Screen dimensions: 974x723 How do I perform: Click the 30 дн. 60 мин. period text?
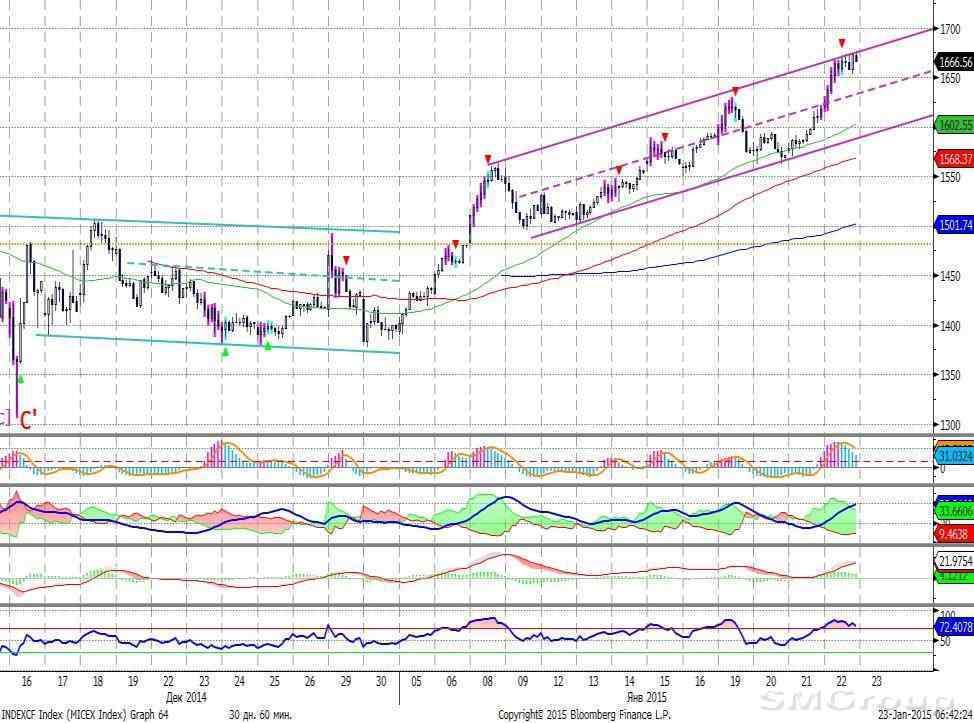click(260, 715)
